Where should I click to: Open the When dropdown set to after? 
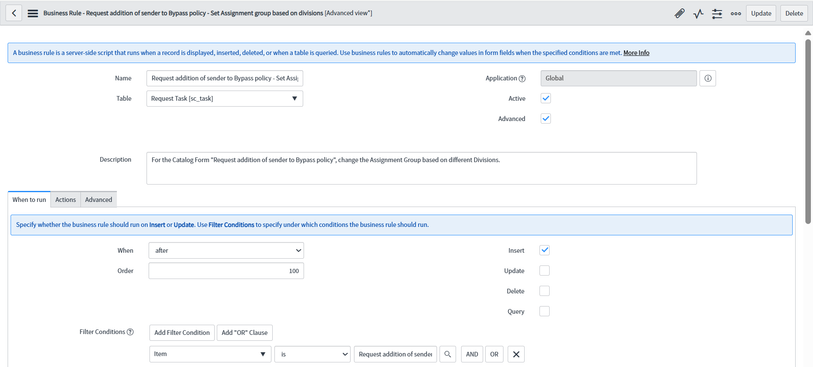(226, 250)
